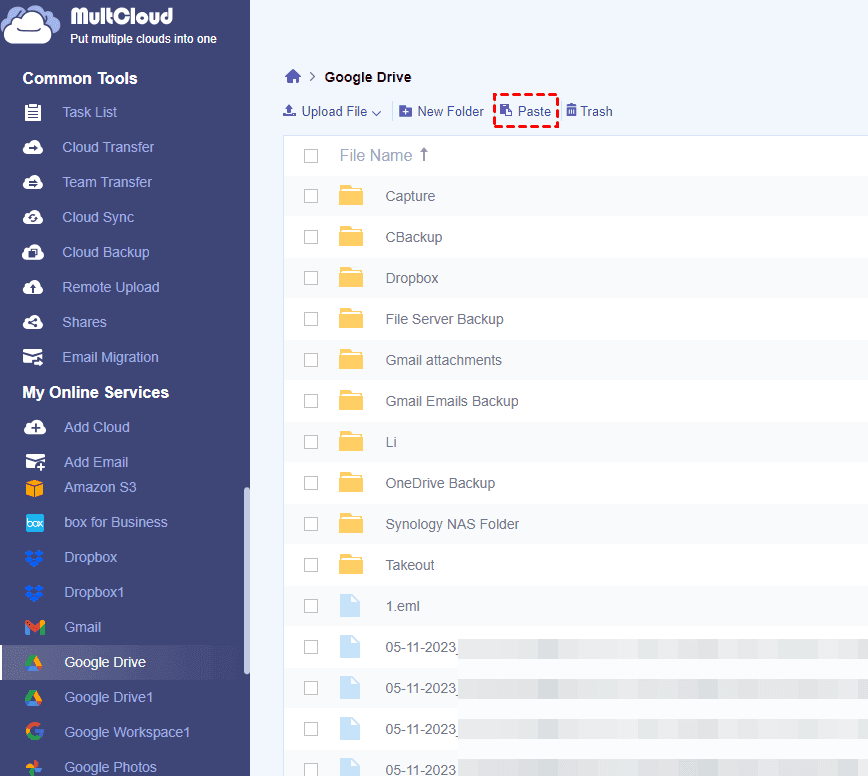Click the Cloud Sync icon

33,218
